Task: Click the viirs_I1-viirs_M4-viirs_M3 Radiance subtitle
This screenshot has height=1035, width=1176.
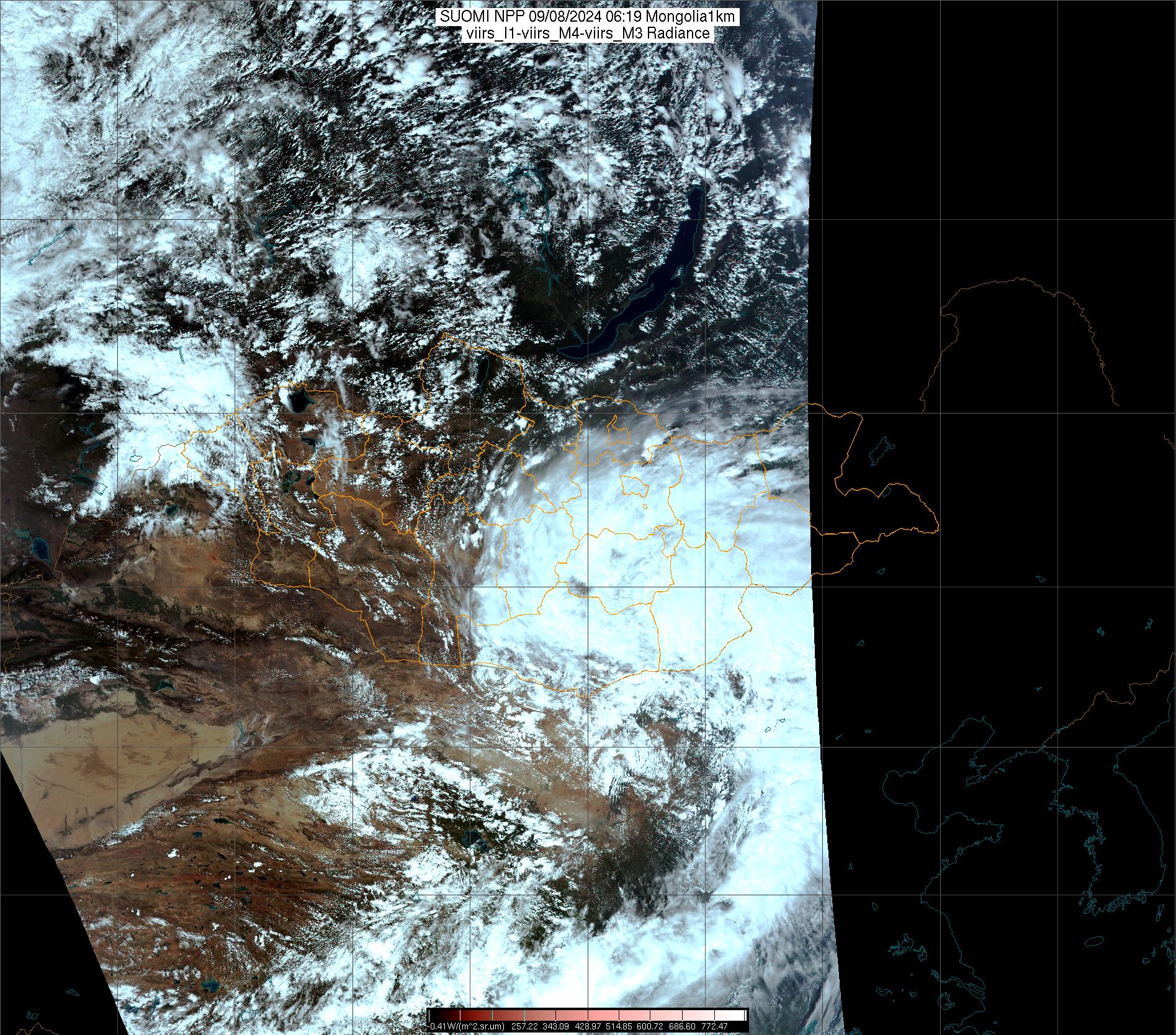Action: click(587, 34)
